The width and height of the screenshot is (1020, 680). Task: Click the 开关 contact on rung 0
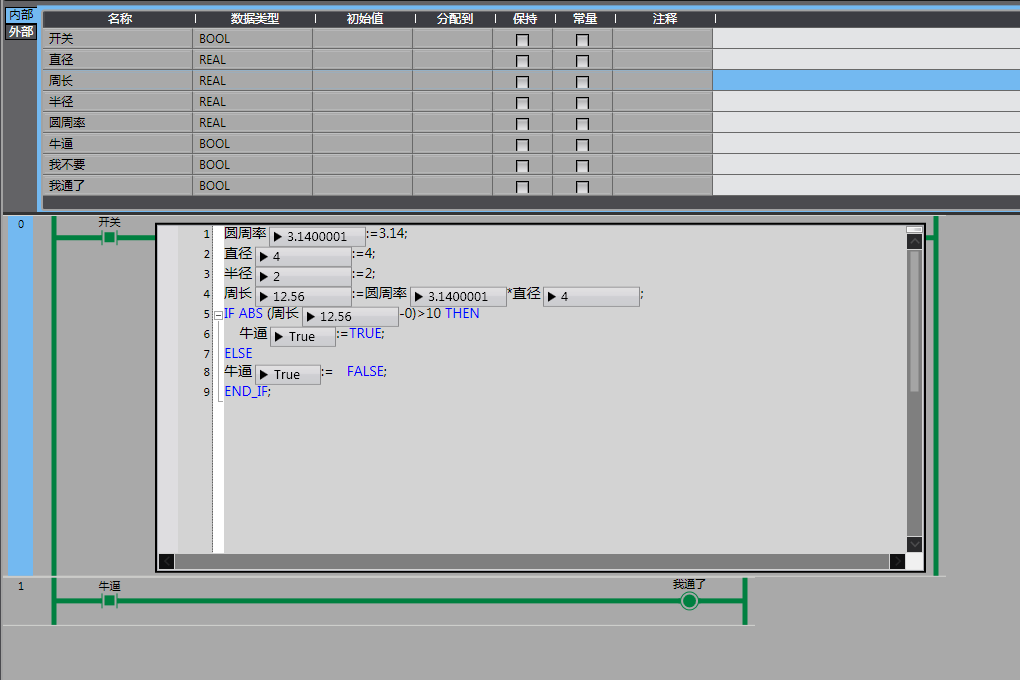click(110, 237)
